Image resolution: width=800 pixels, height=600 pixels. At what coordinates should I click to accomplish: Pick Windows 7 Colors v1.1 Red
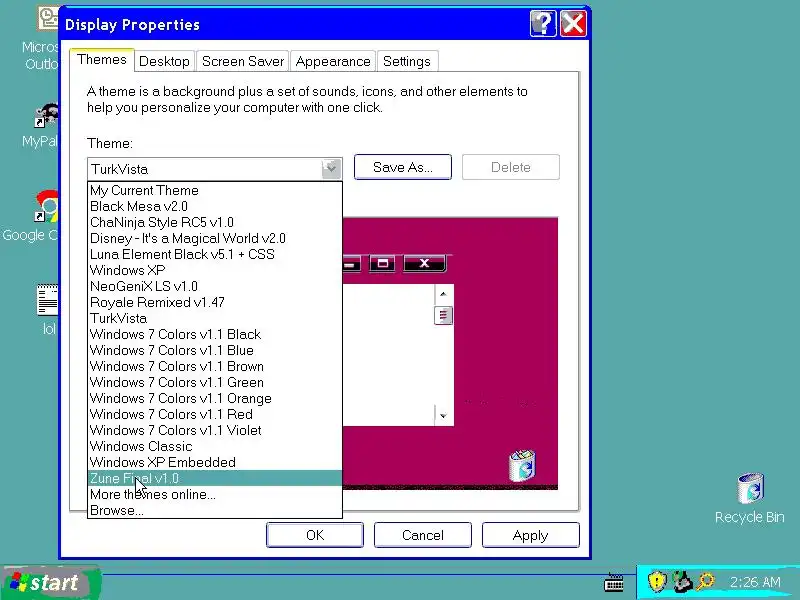(x=215, y=414)
